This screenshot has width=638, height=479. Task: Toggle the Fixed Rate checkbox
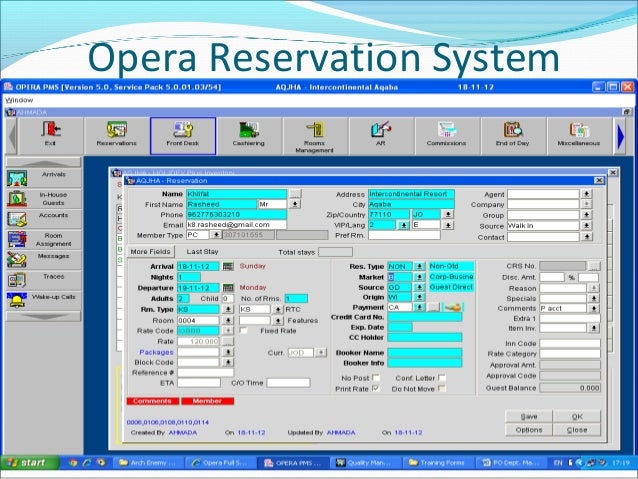click(x=244, y=330)
